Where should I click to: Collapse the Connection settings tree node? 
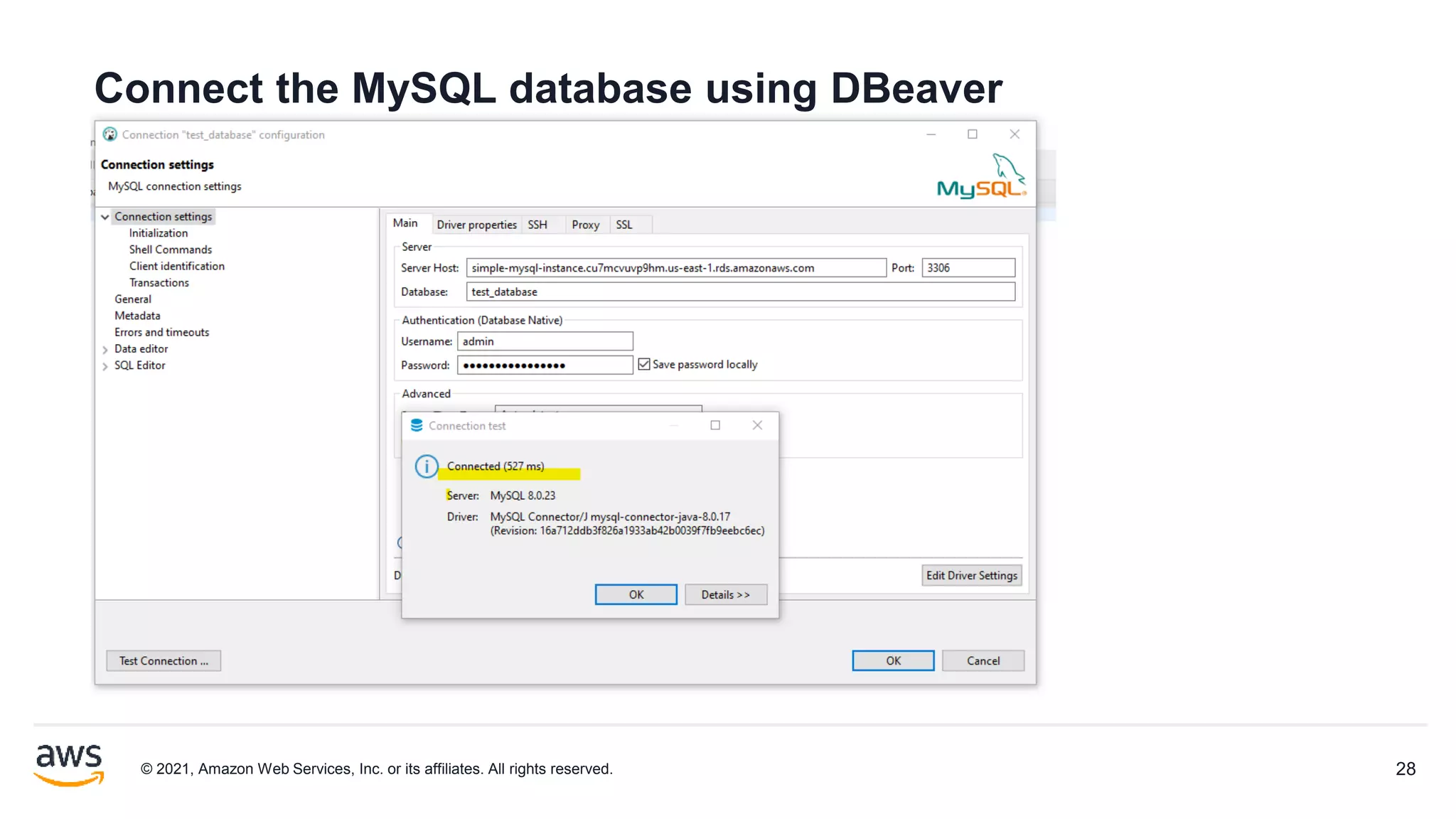pyautogui.click(x=105, y=217)
